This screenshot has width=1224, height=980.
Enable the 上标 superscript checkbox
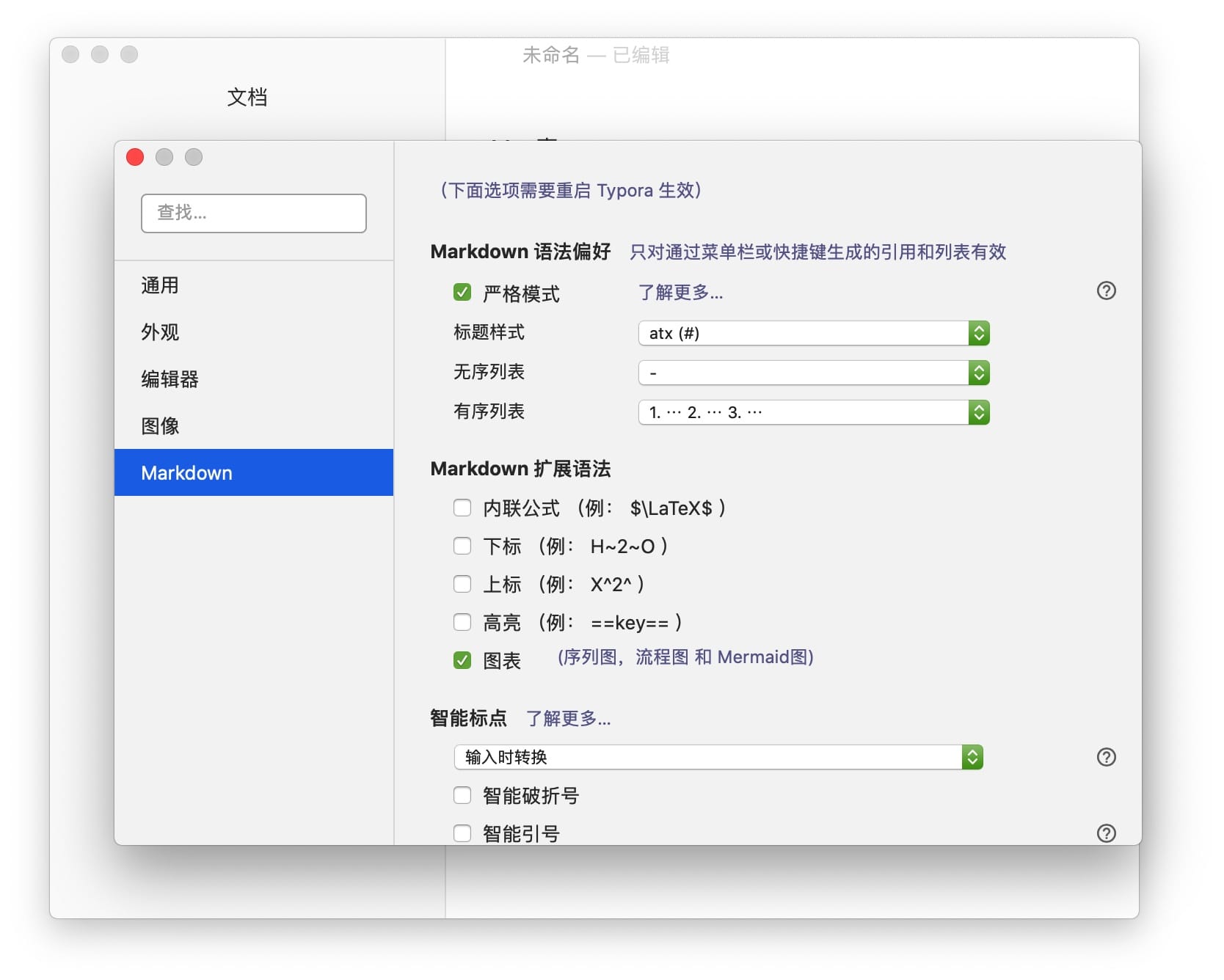(462, 584)
